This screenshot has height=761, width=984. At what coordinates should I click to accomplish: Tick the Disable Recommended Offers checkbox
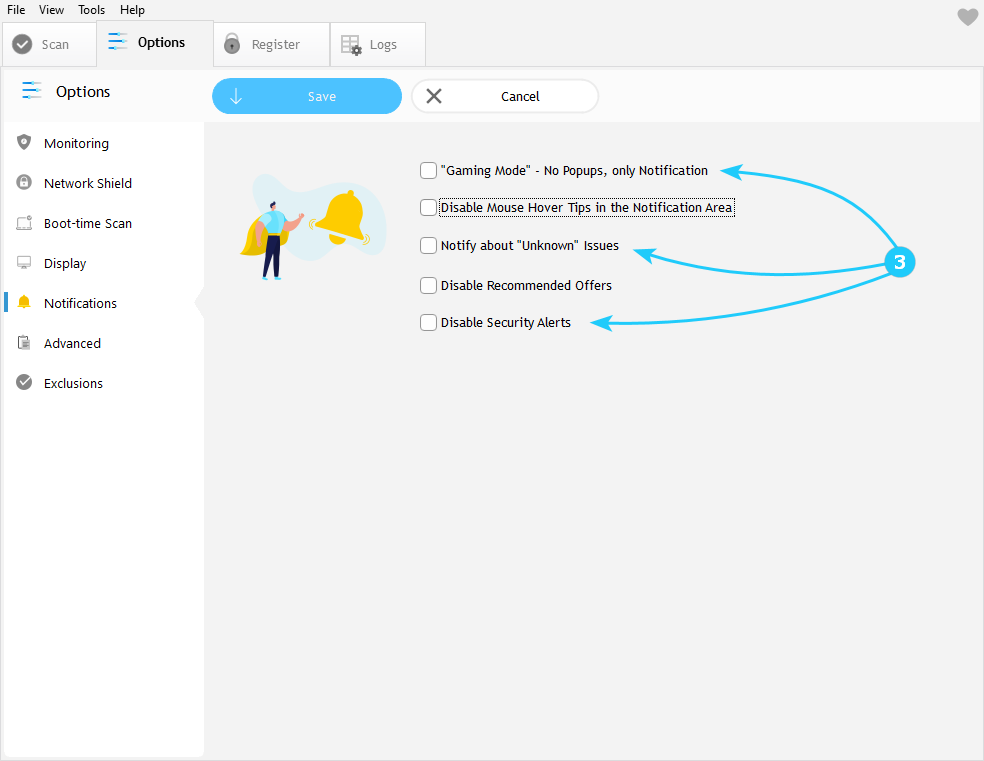point(429,286)
